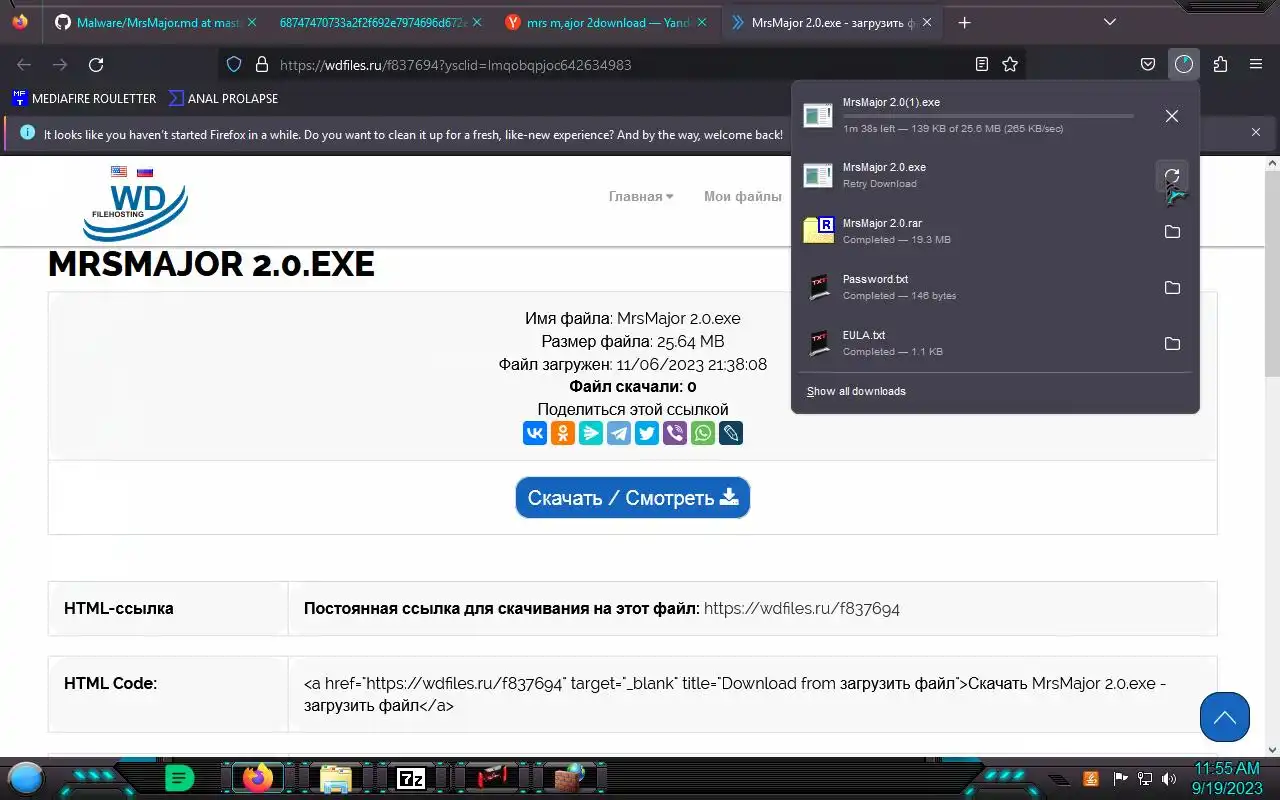Toggle reader view in the address bar
This screenshot has height=800, width=1280.
point(982,64)
